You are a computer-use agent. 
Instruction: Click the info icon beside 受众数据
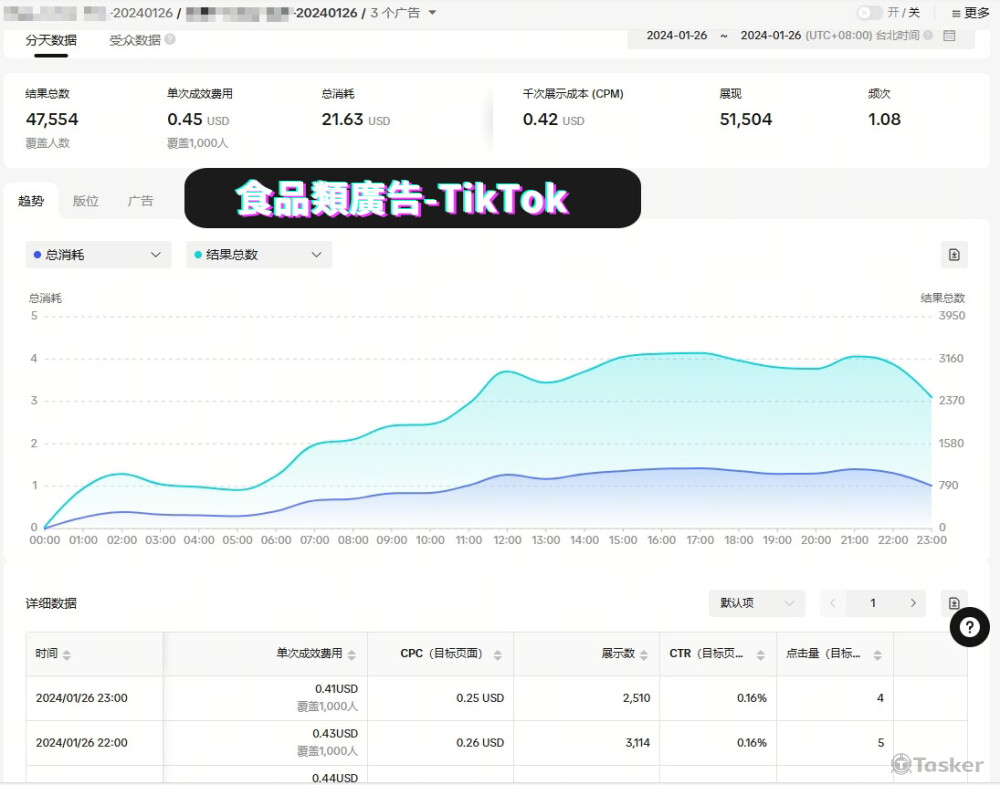pyautogui.click(x=170, y=39)
